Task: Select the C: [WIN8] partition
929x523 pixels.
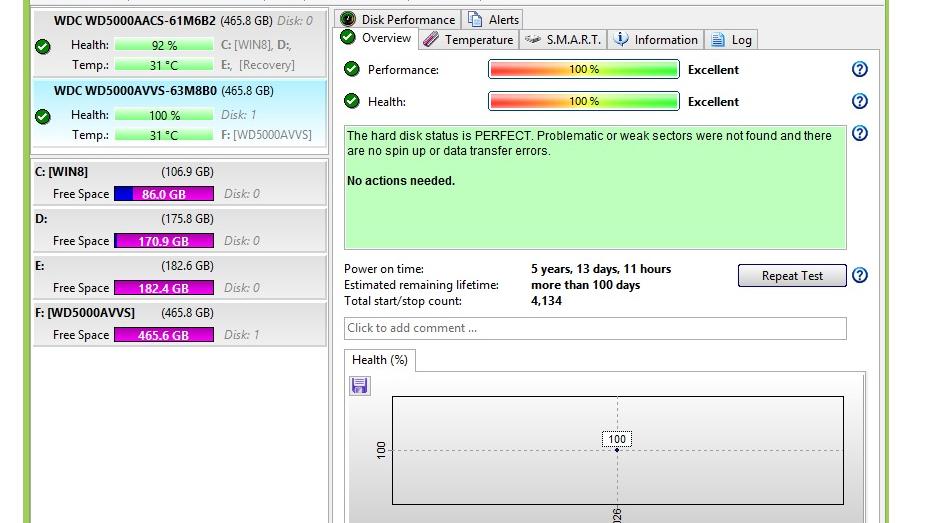Action: (180, 182)
